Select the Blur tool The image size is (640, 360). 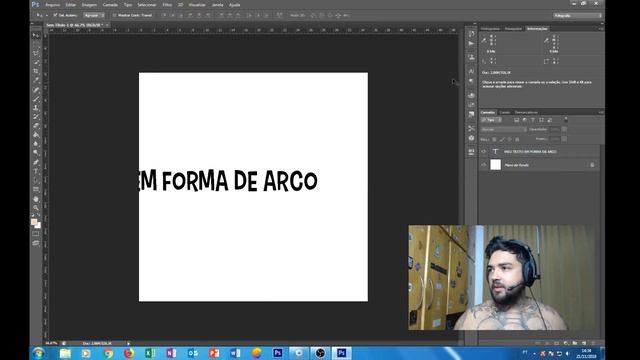coord(36,144)
